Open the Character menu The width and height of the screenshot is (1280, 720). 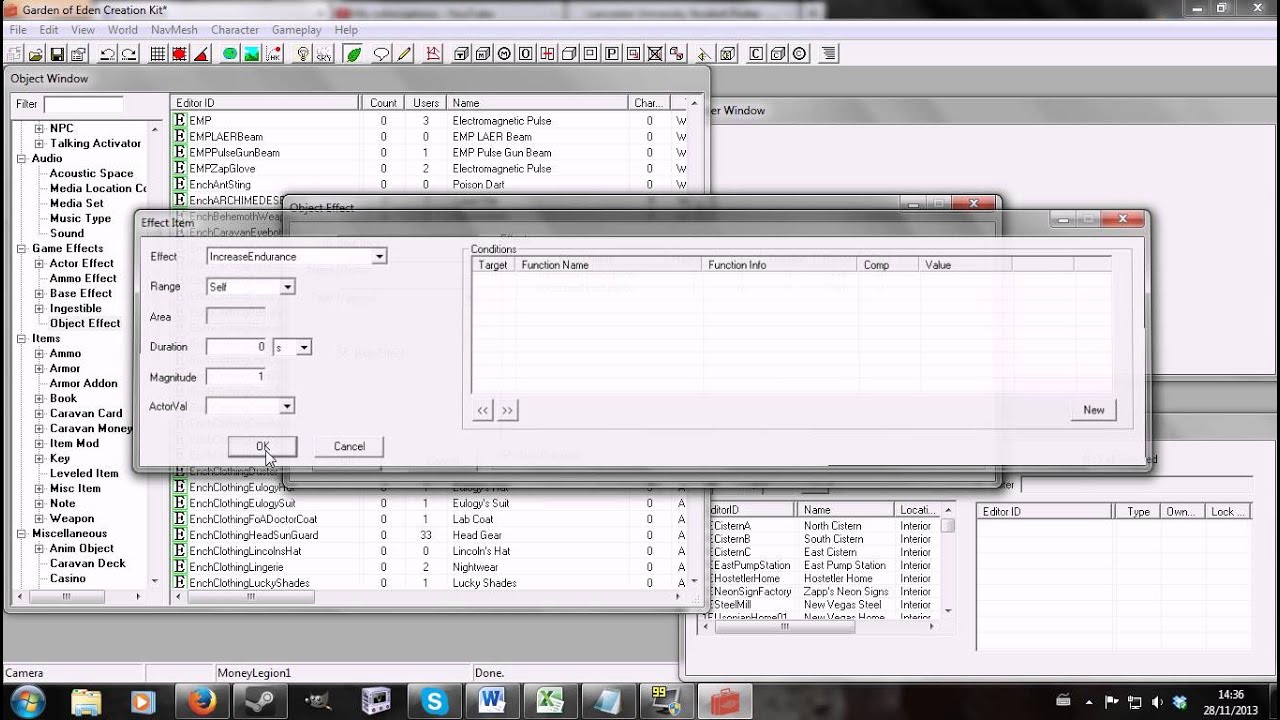tap(235, 30)
